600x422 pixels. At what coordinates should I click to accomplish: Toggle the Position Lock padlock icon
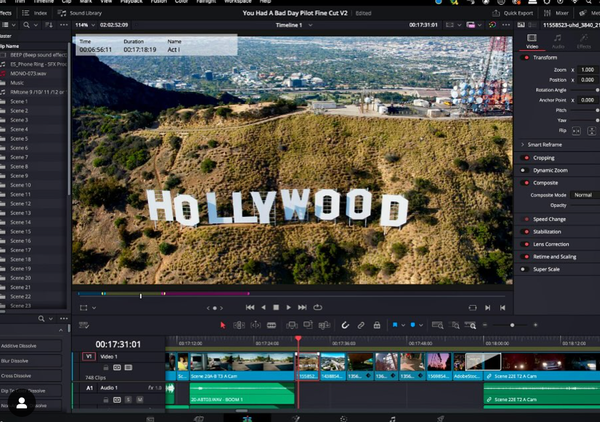point(377,325)
